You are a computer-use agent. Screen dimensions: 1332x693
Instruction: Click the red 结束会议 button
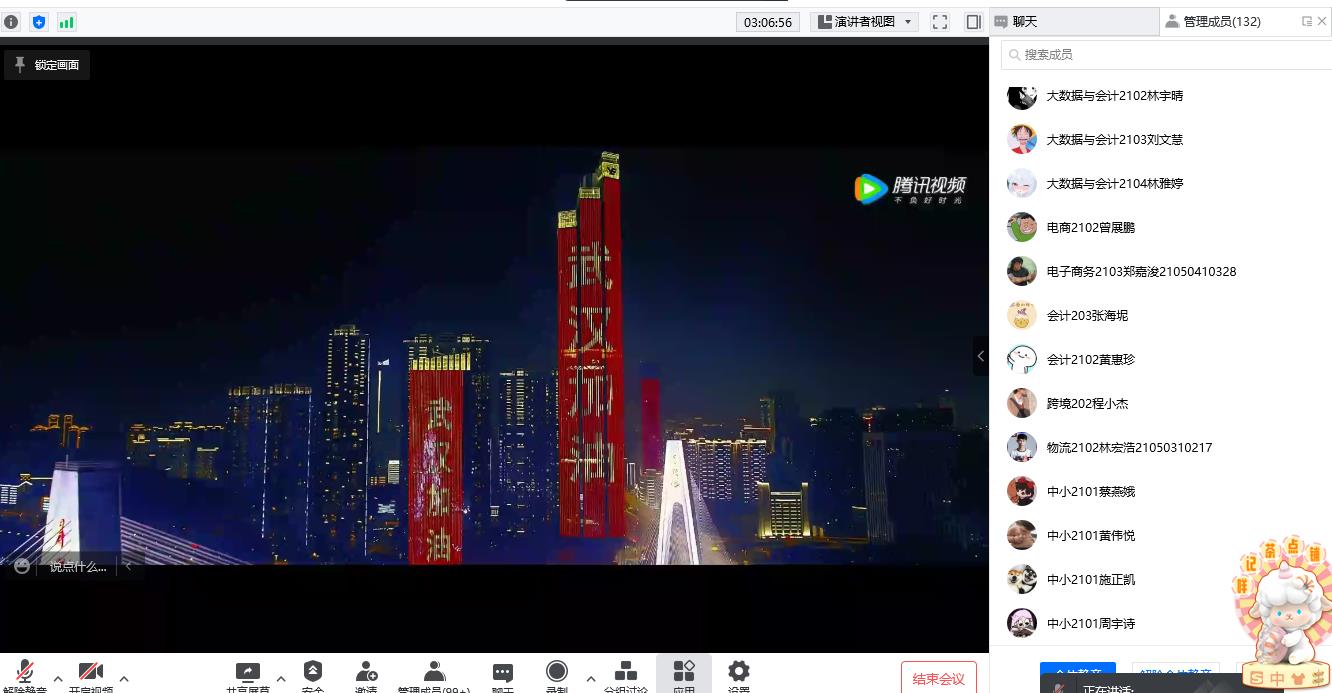[938, 679]
